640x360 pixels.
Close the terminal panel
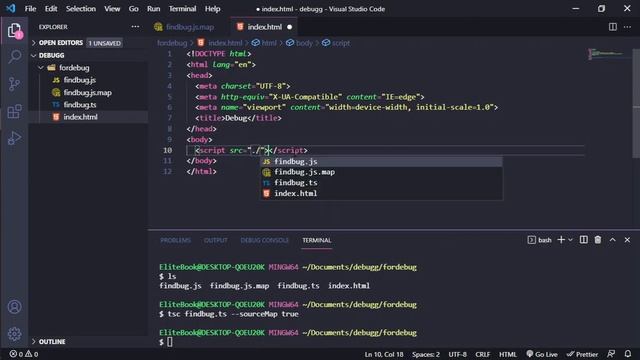(x=627, y=240)
